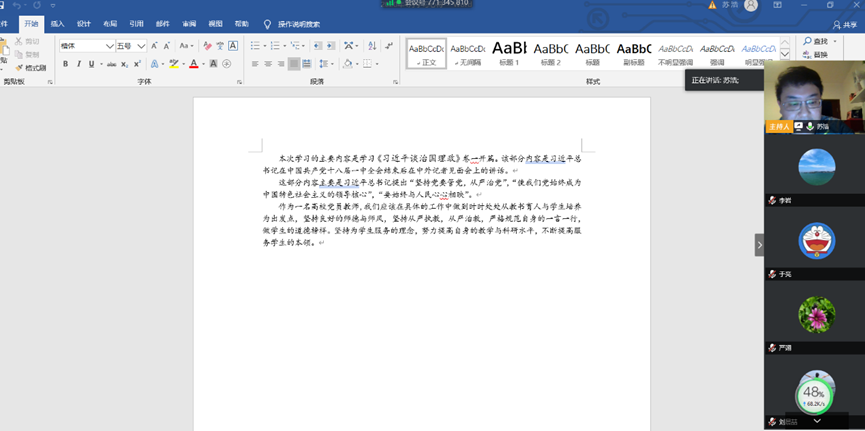Click the Format Painter icon

tap(30, 68)
